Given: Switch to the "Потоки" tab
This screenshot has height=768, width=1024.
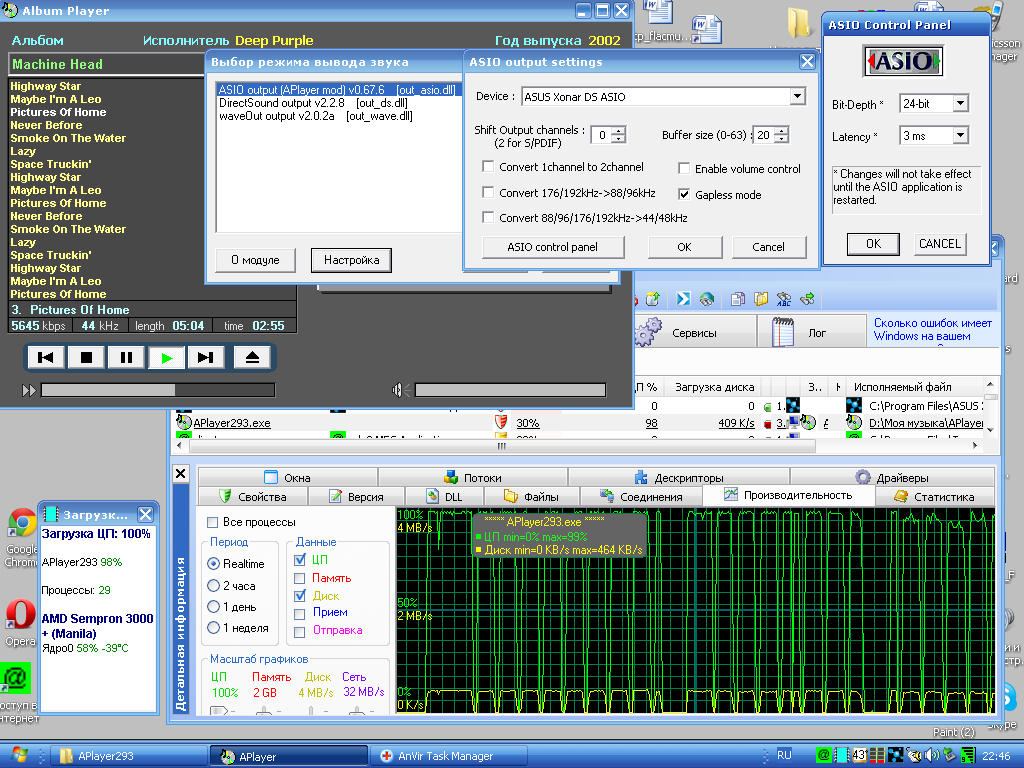Looking at the screenshot, I should 473,477.
